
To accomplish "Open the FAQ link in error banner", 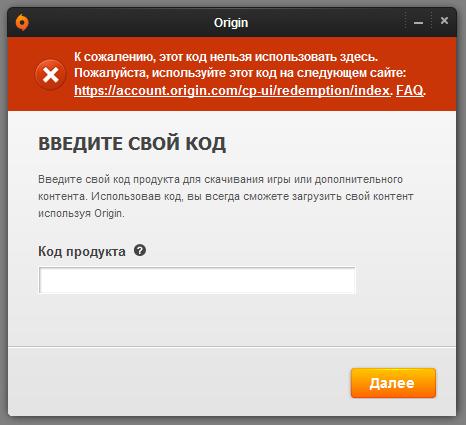I will tap(410, 90).
